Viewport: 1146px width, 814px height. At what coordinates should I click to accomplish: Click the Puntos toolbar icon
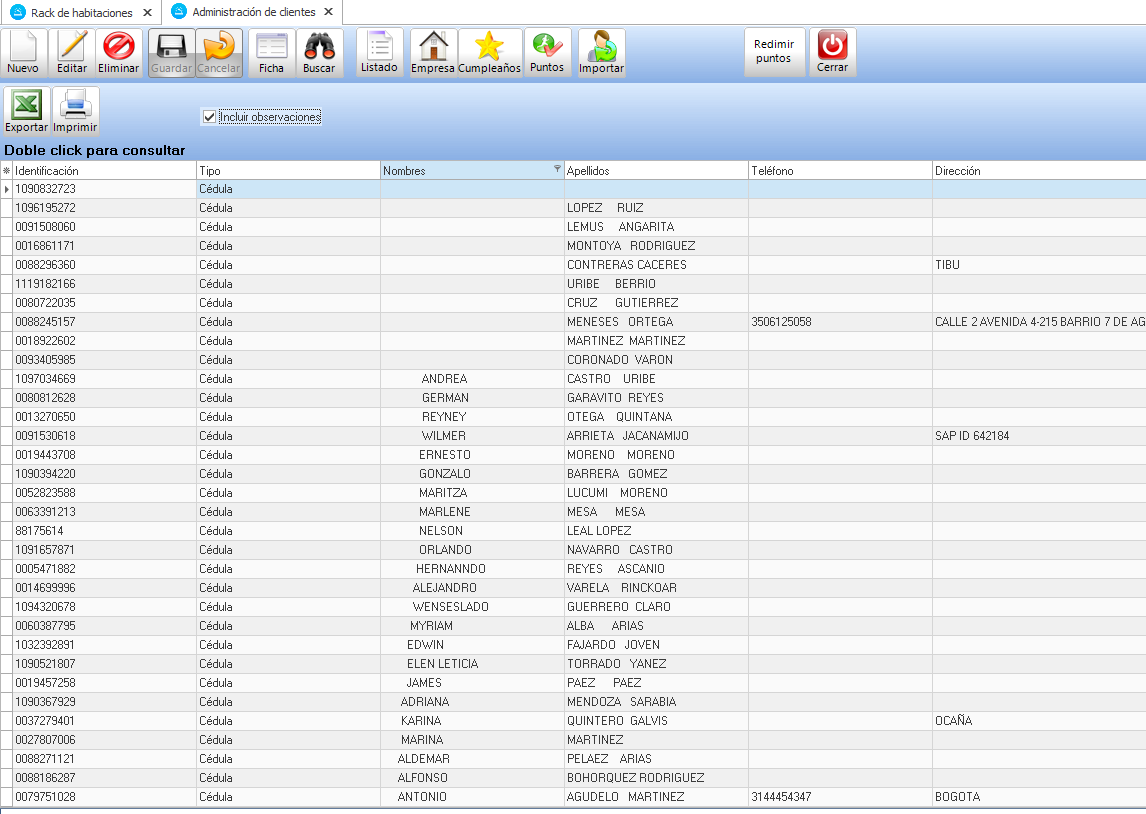click(547, 53)
